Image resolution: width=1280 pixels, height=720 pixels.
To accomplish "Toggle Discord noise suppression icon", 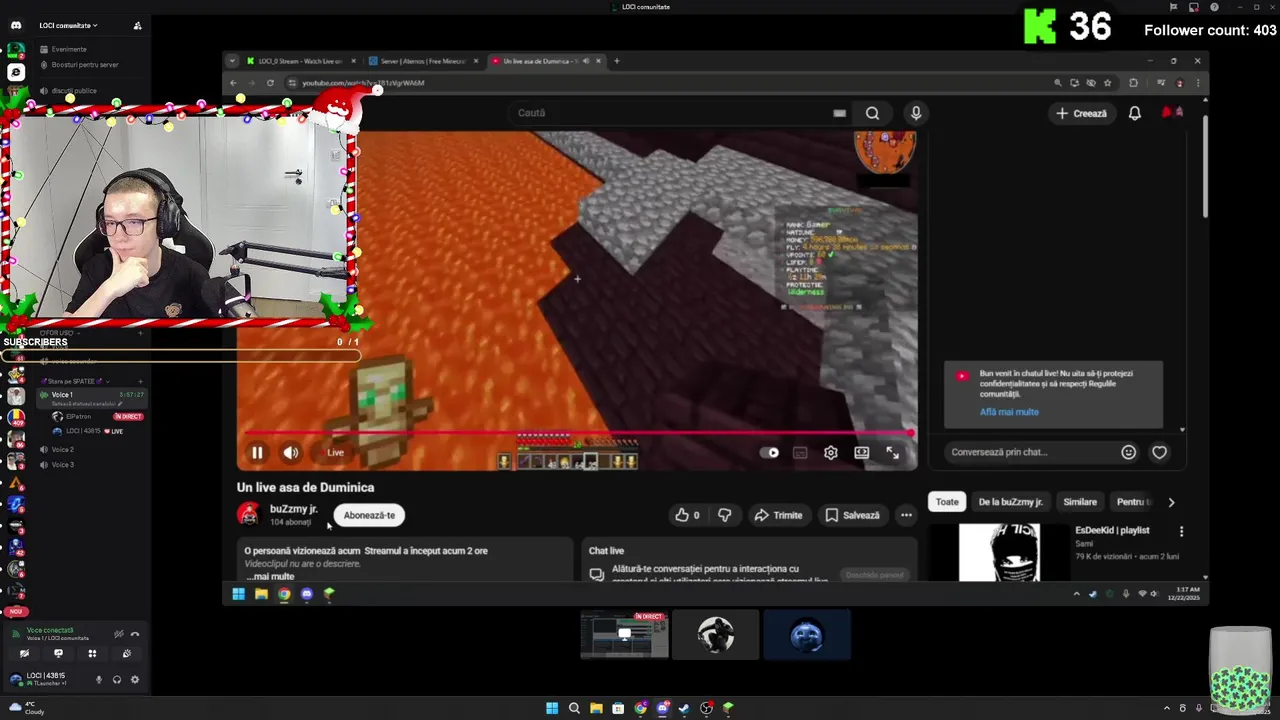I will coord(118,634).
